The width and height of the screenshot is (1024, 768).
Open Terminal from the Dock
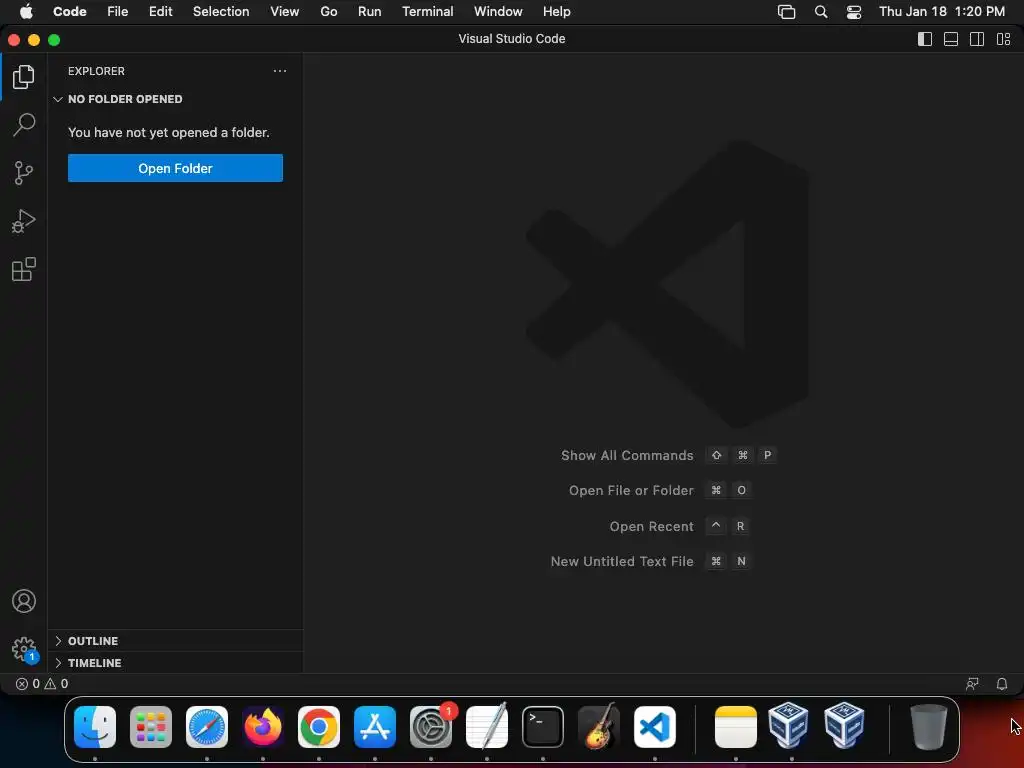pos(543,727)
